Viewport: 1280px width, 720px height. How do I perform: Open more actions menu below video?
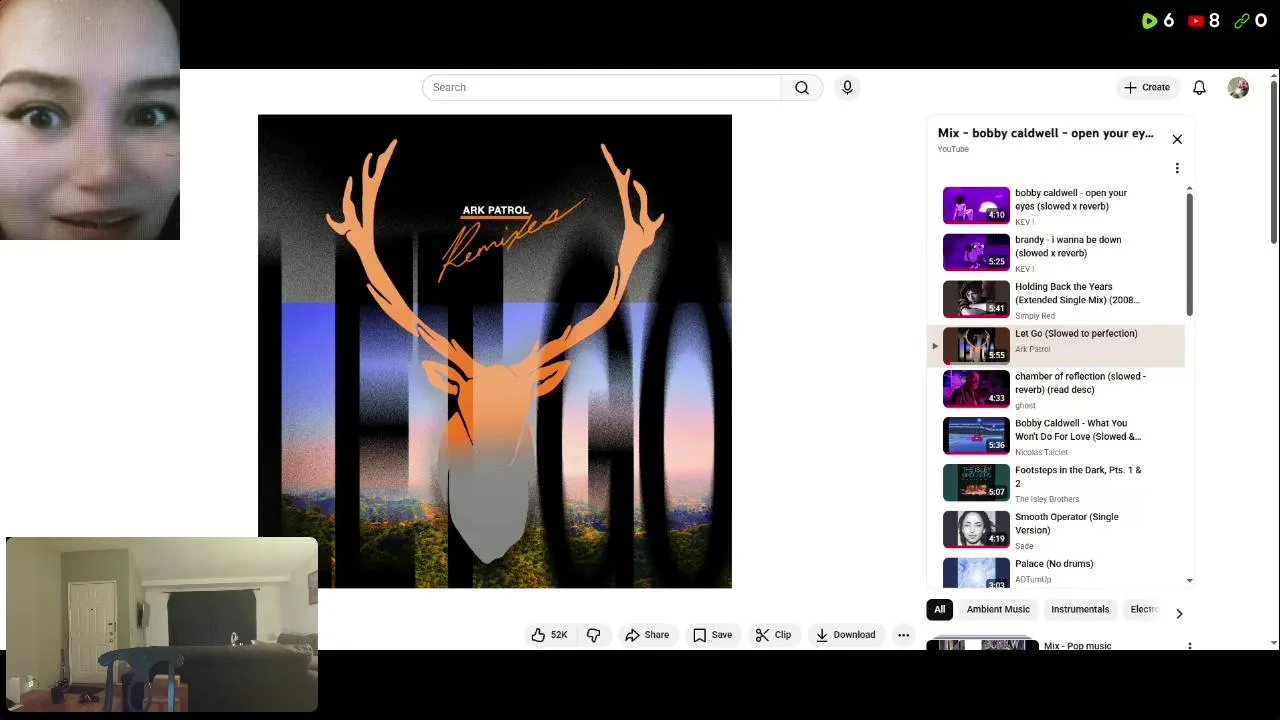tap(903, 635)
